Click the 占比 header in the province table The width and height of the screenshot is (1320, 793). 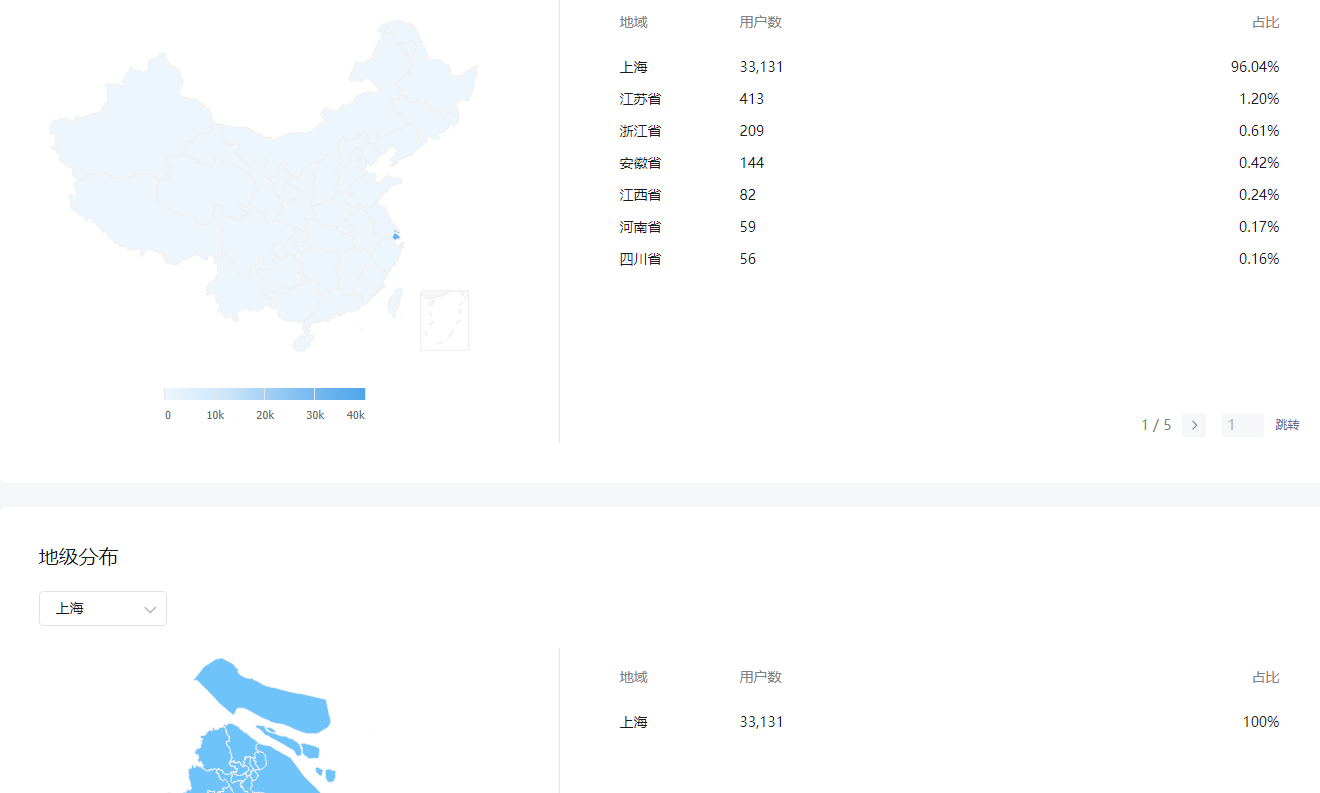tap(1266, 22)
